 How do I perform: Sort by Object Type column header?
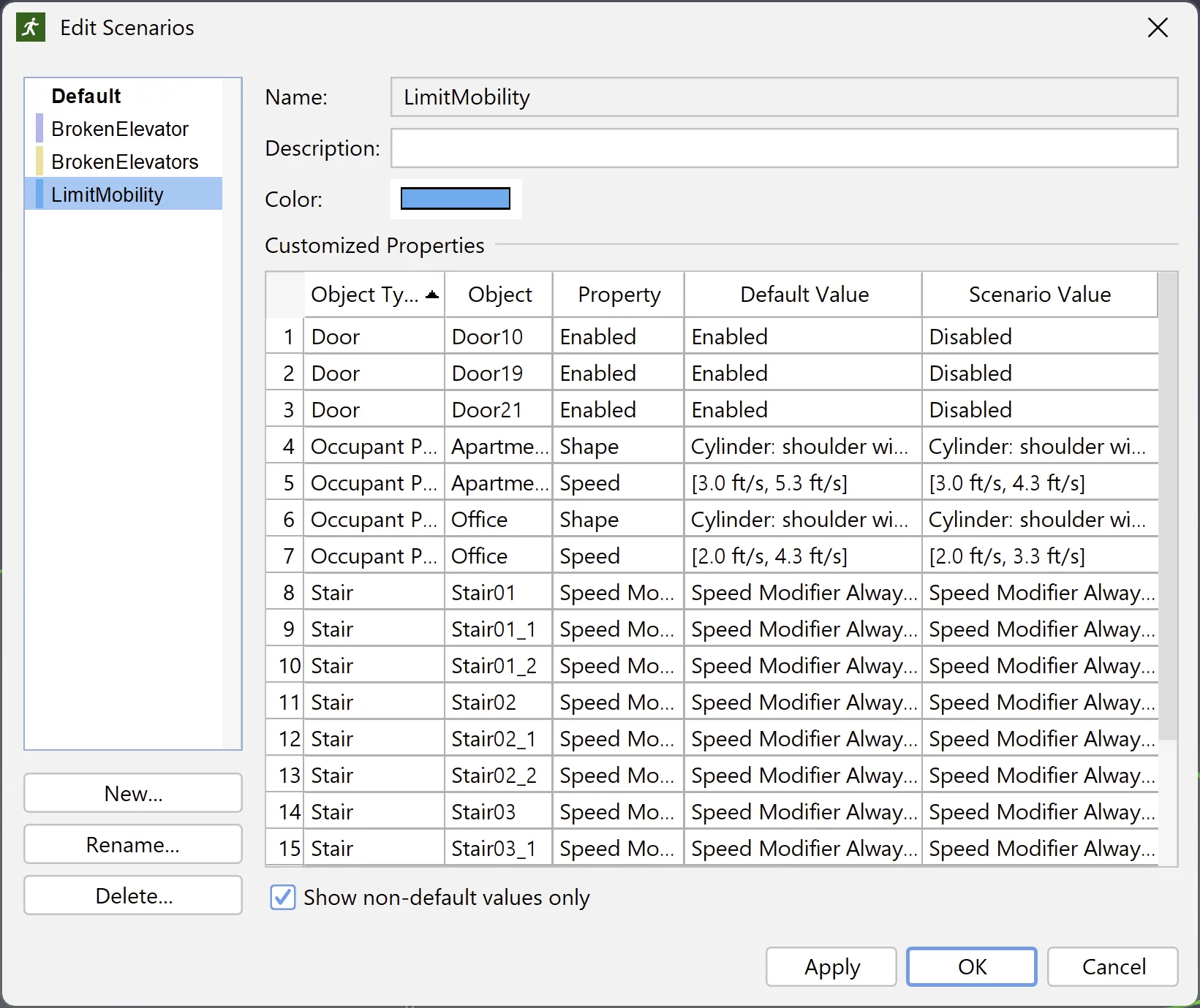(x=374, y=295)
